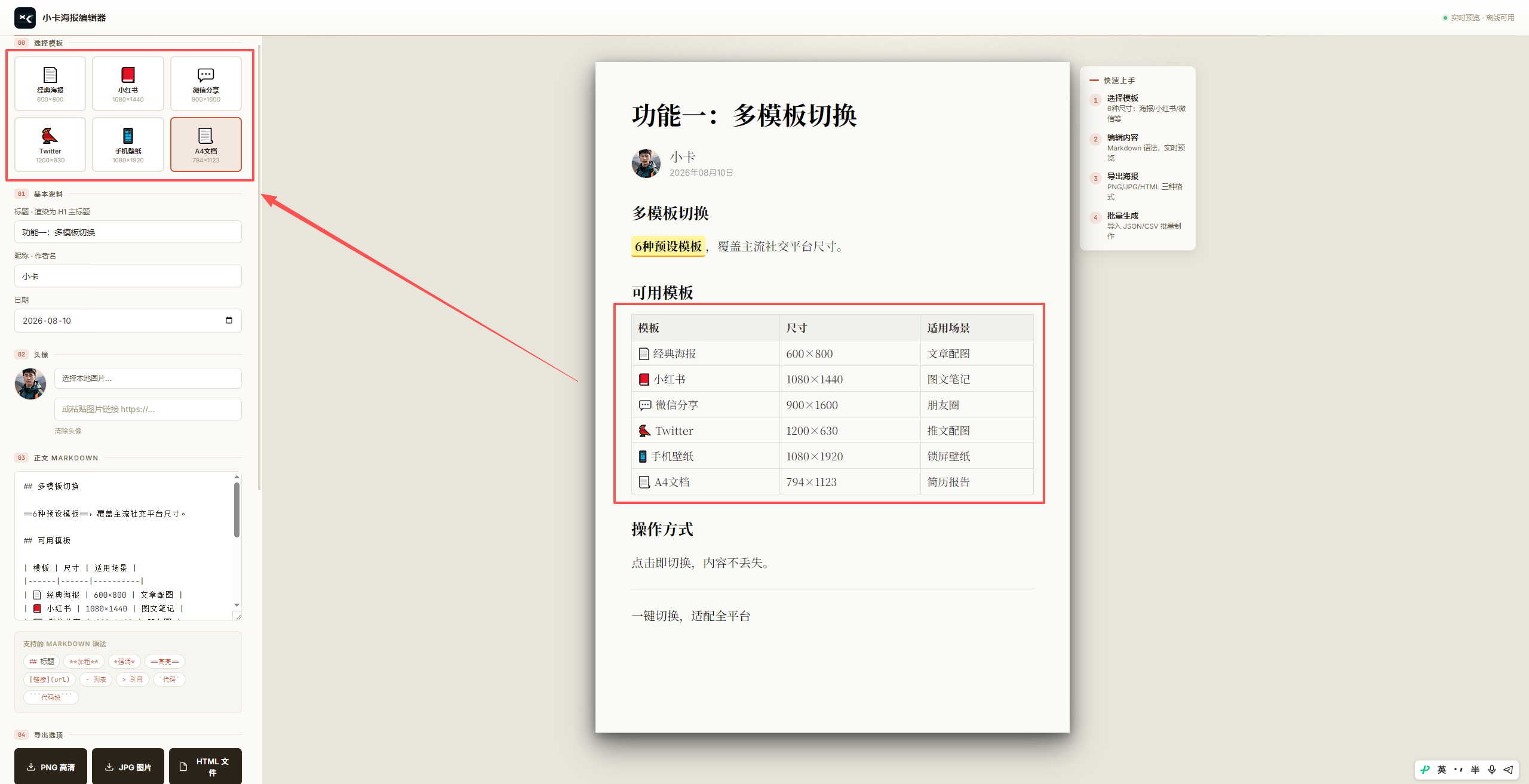Click the Markdown textarea scroll up arrow
Image resolution: width=1529 pixels, height=784 pixels.
click(x=237, y=477)
